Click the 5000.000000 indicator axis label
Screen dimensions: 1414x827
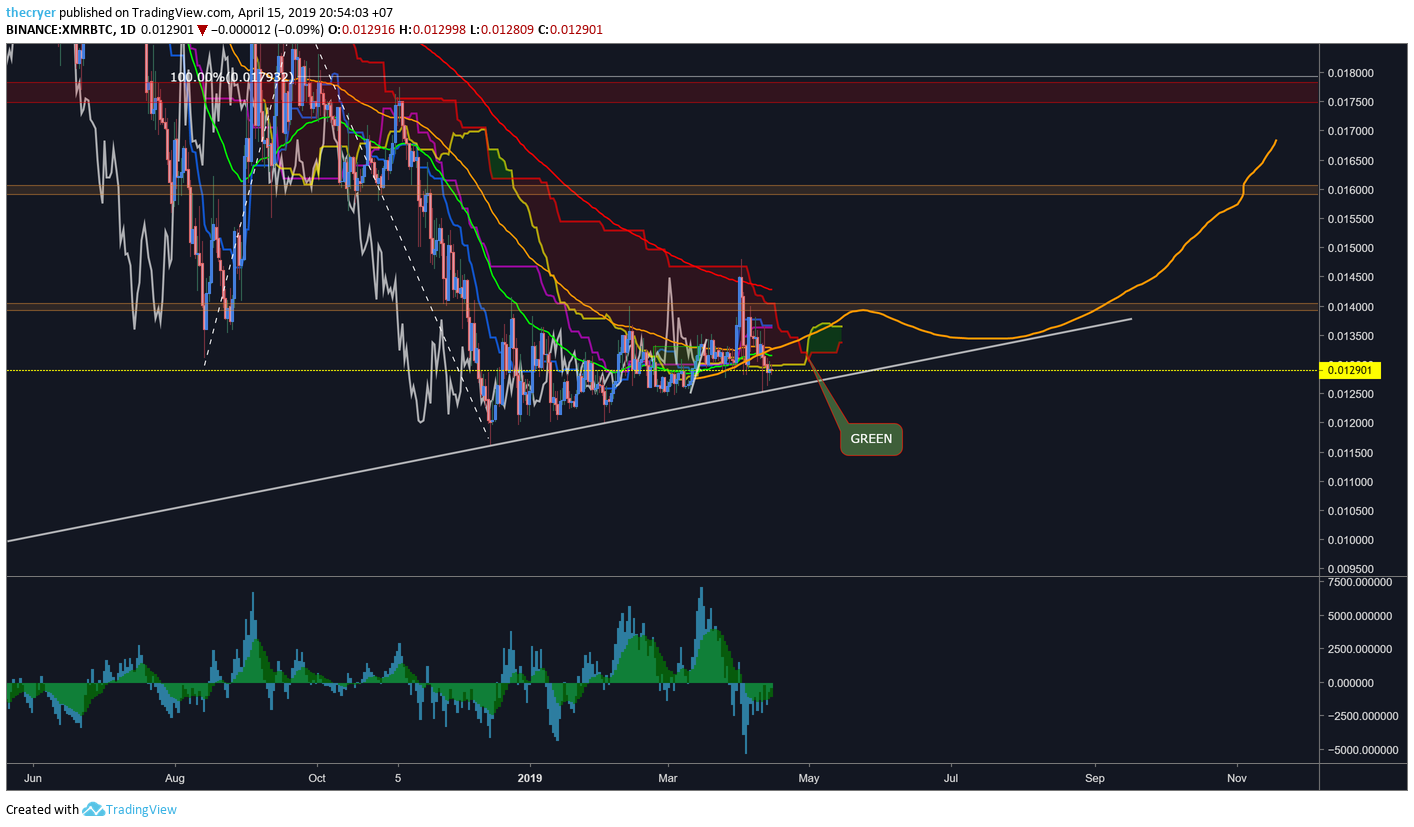click(x=1358, y=616)
